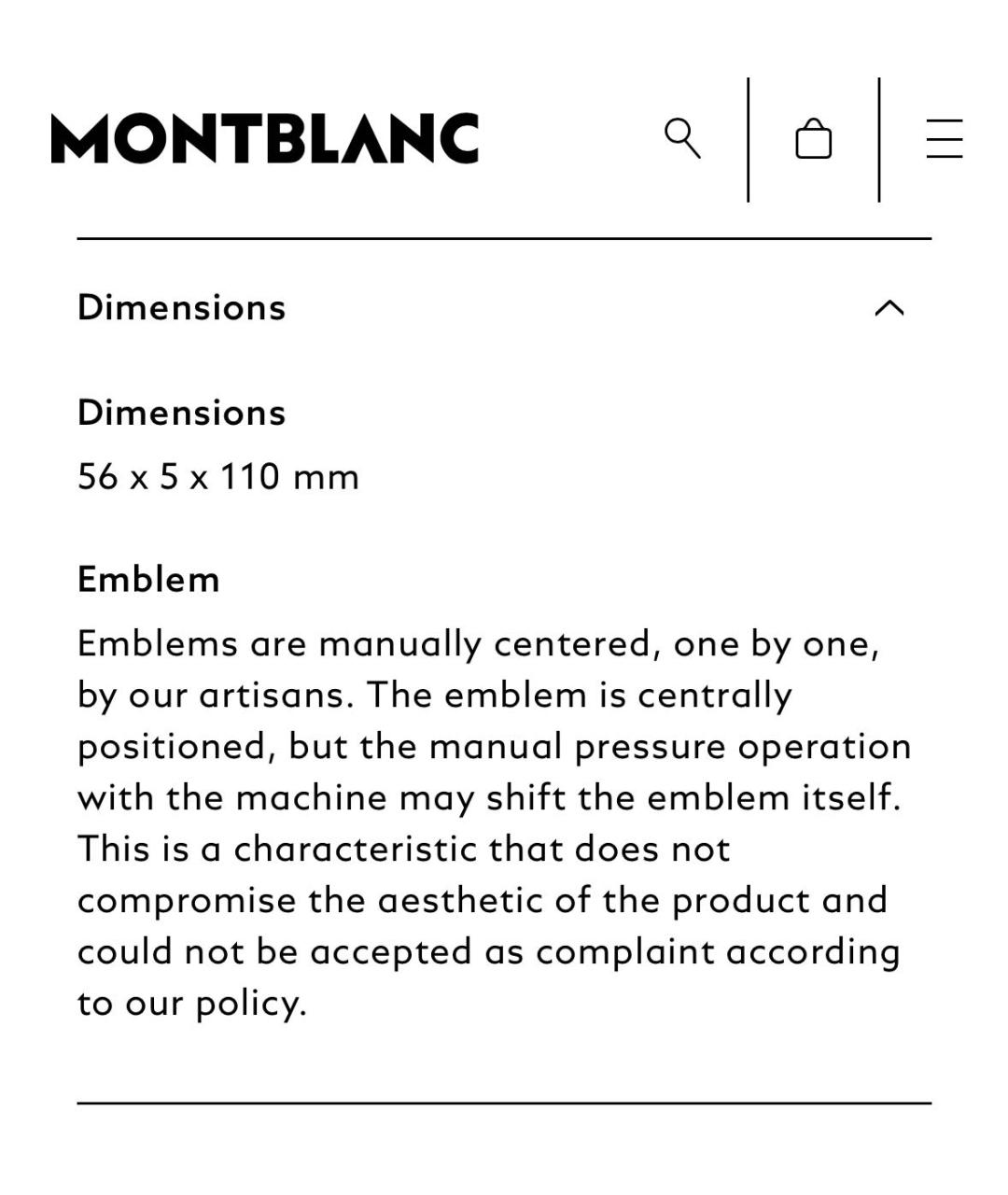This screenshot has width=1008, height=1195.
Task: Click the line starting 'with the machine may shift'
Action: click(489, 798)
